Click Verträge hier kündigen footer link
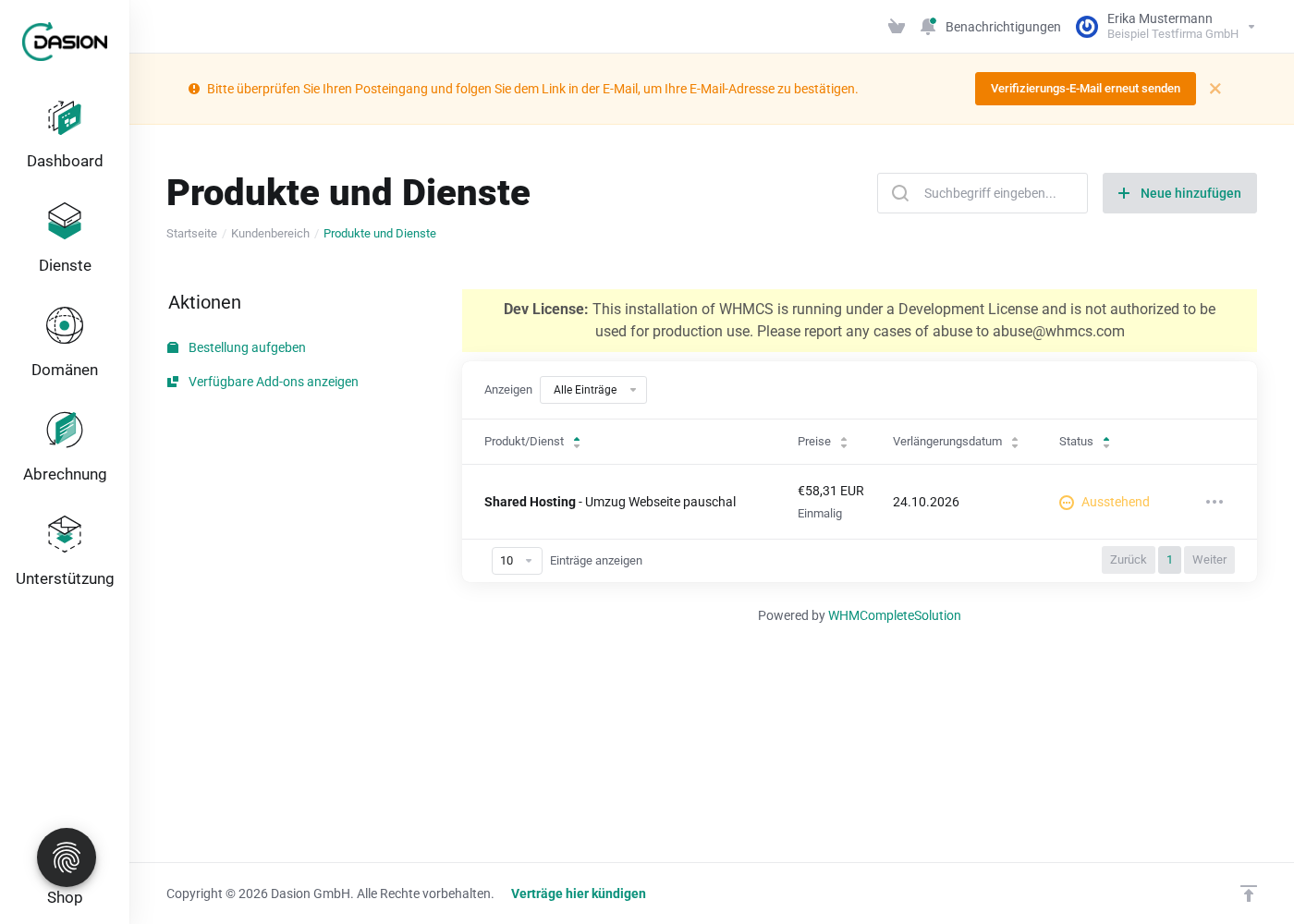1294x924 pixels. pos(579,894)
